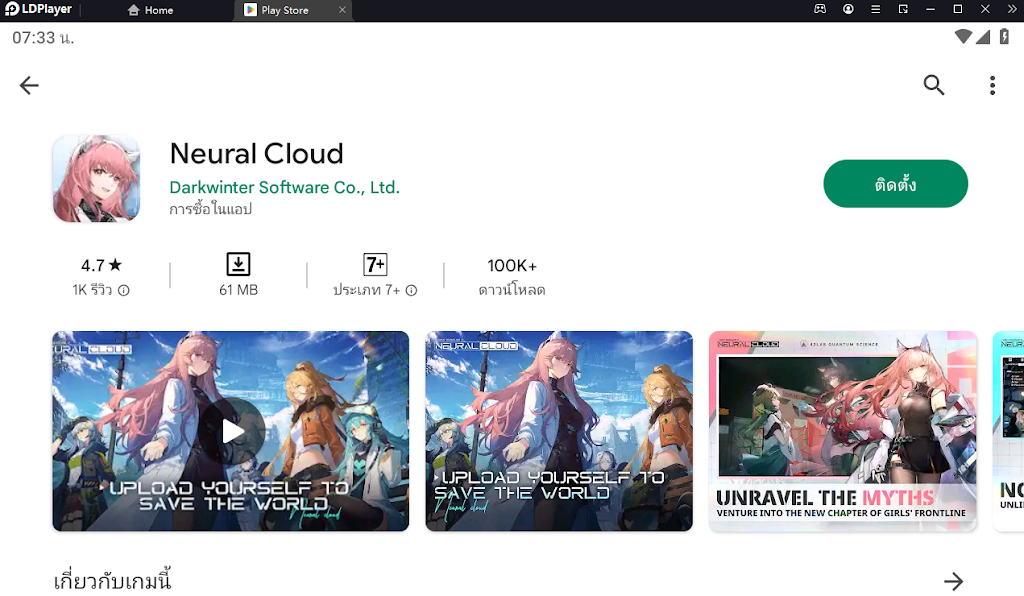
Task: Click the 61 MB size text
Action: click(x=238, y=290)
